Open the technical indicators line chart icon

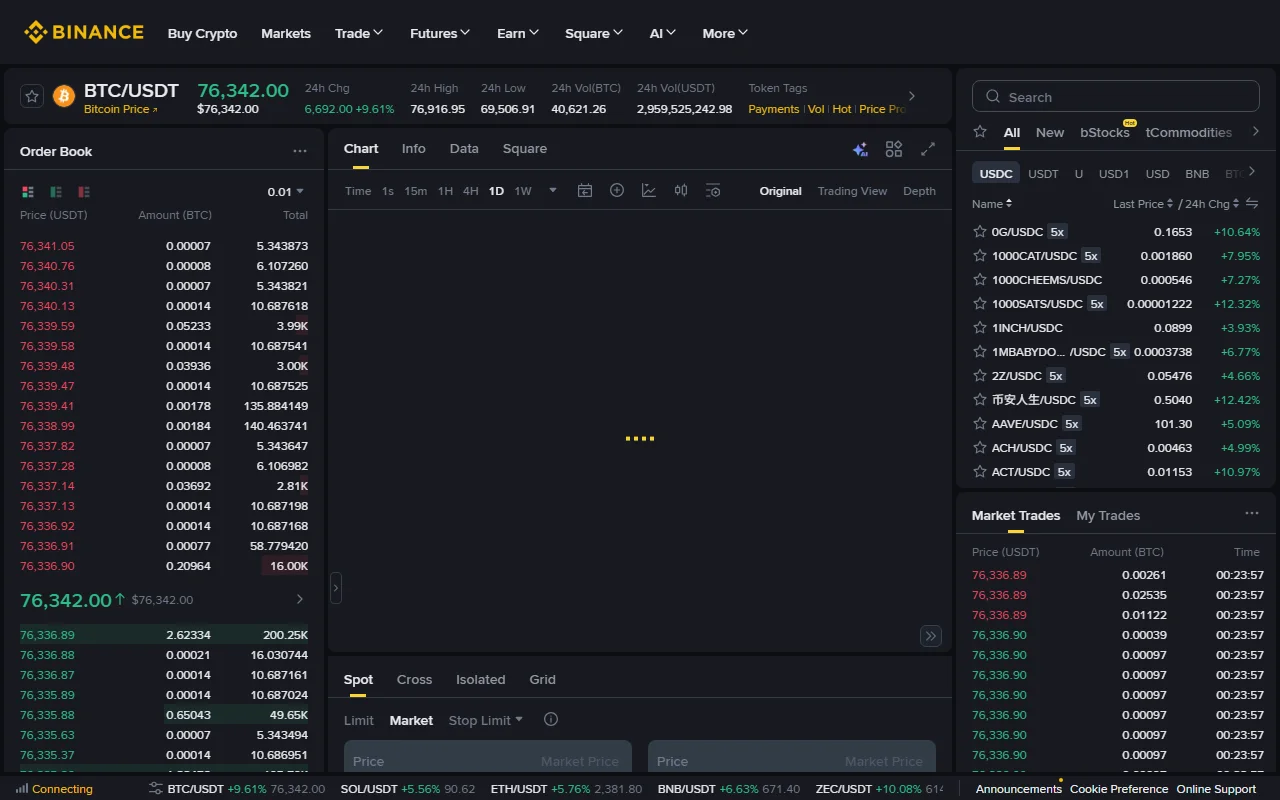[649, 190]
